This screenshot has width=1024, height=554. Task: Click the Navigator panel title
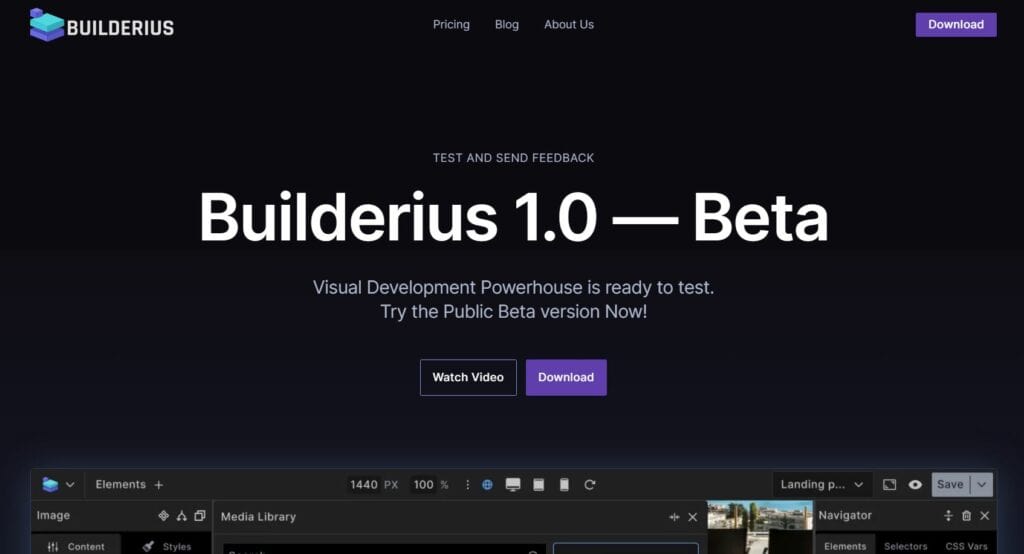point(845,515)
